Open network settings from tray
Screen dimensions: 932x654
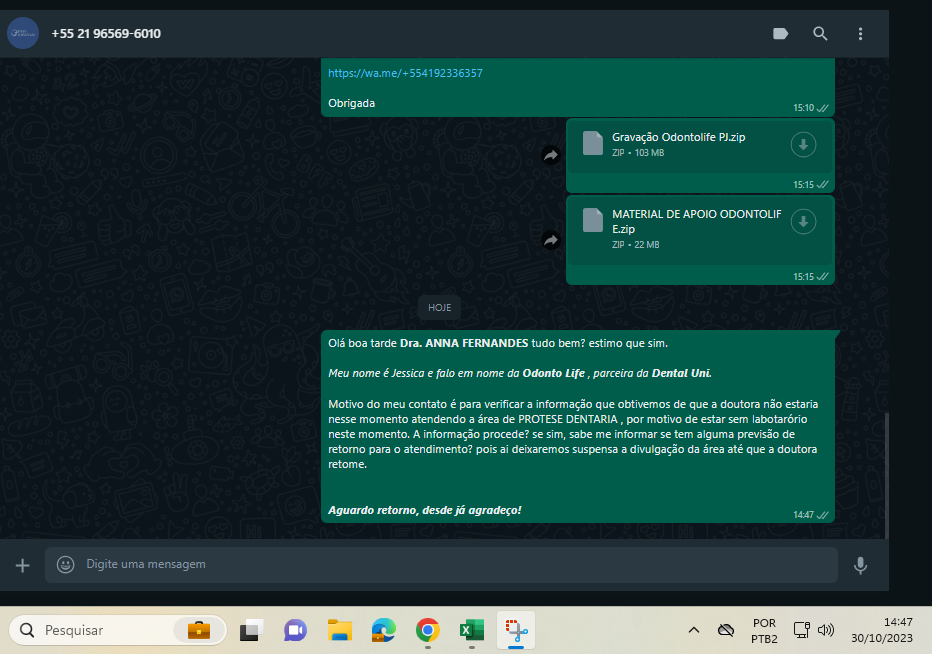tap(801, 630)
